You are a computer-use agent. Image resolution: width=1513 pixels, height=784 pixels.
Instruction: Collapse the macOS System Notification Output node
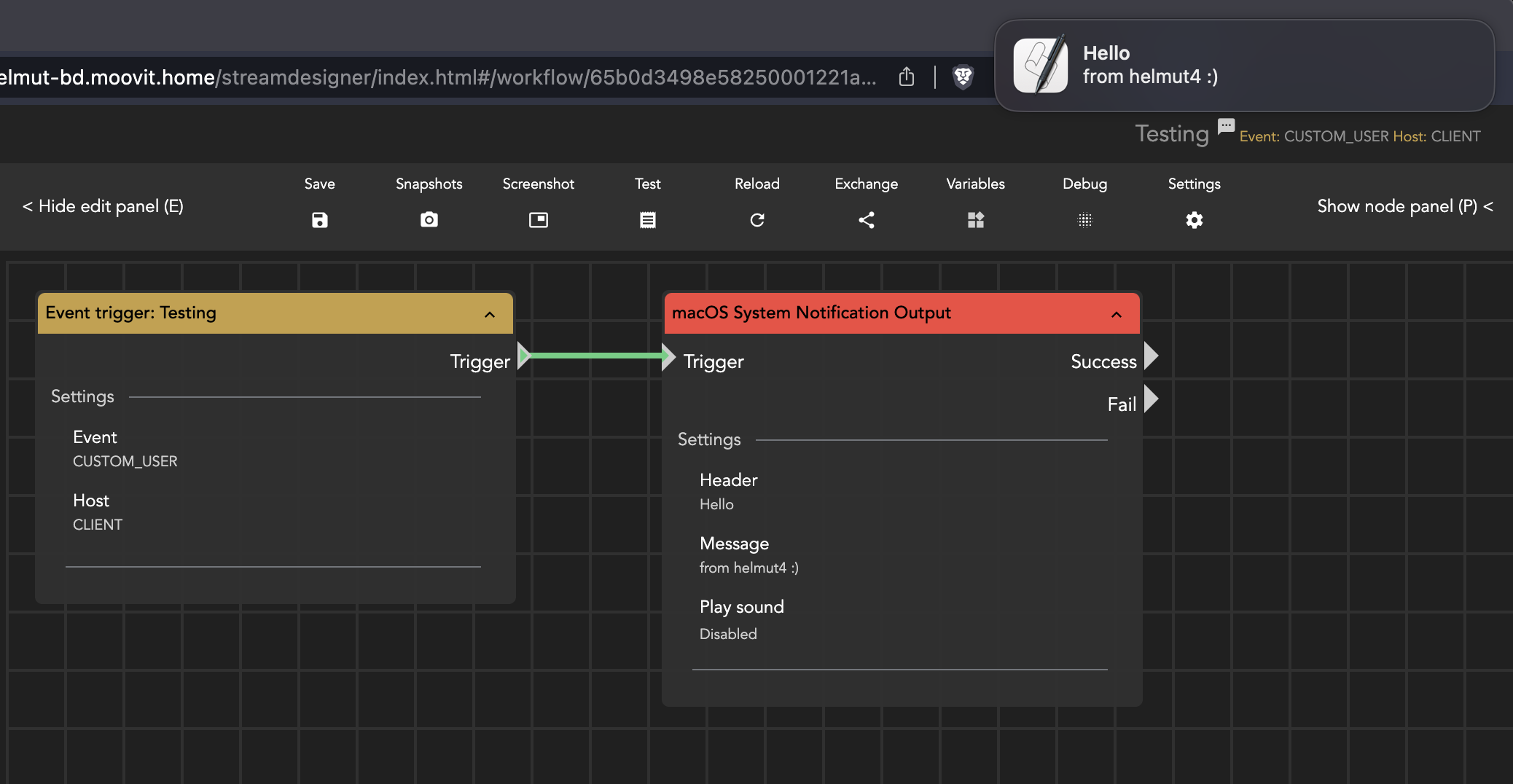pos(1117,314)
